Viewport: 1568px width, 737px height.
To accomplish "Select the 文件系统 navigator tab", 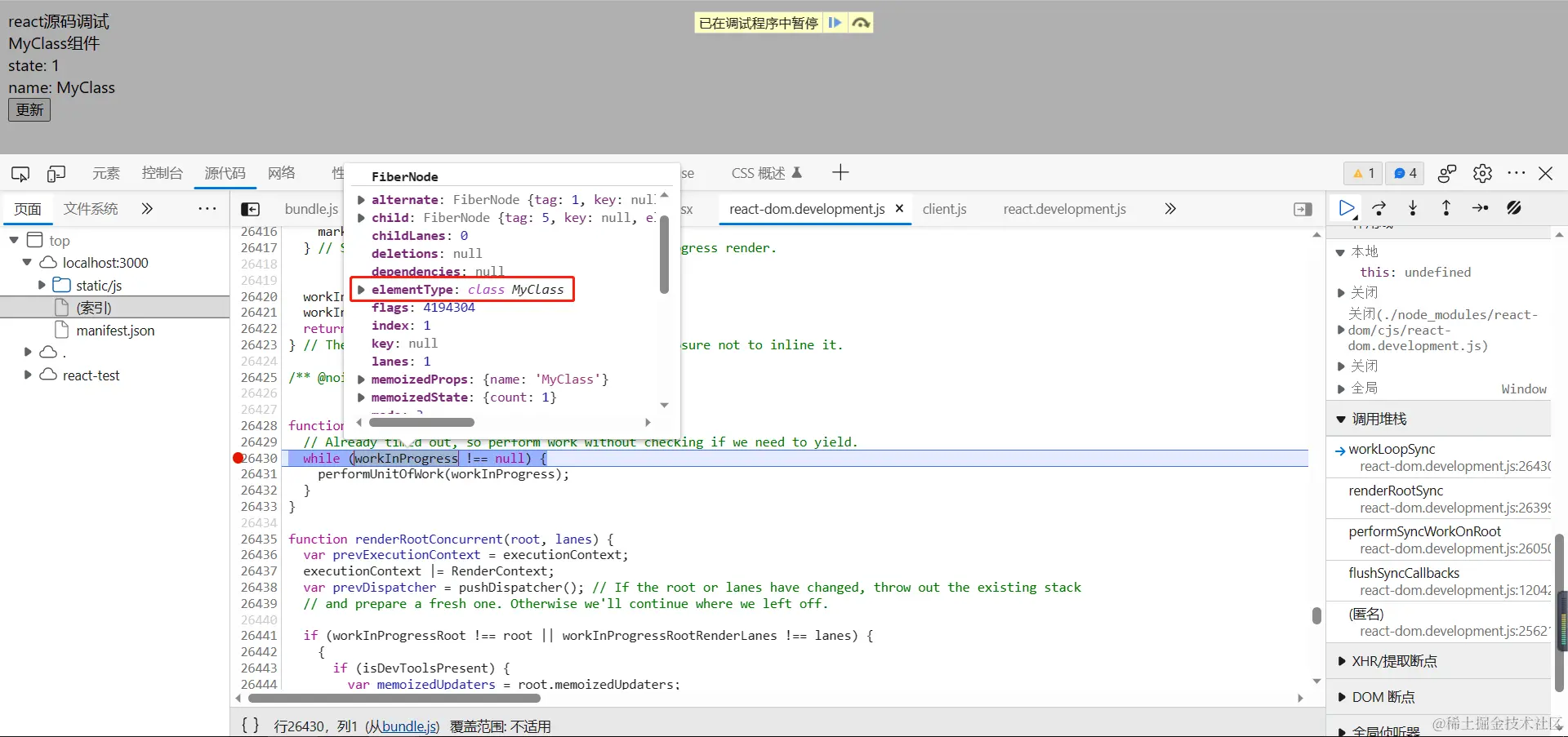I will point(91,209).
